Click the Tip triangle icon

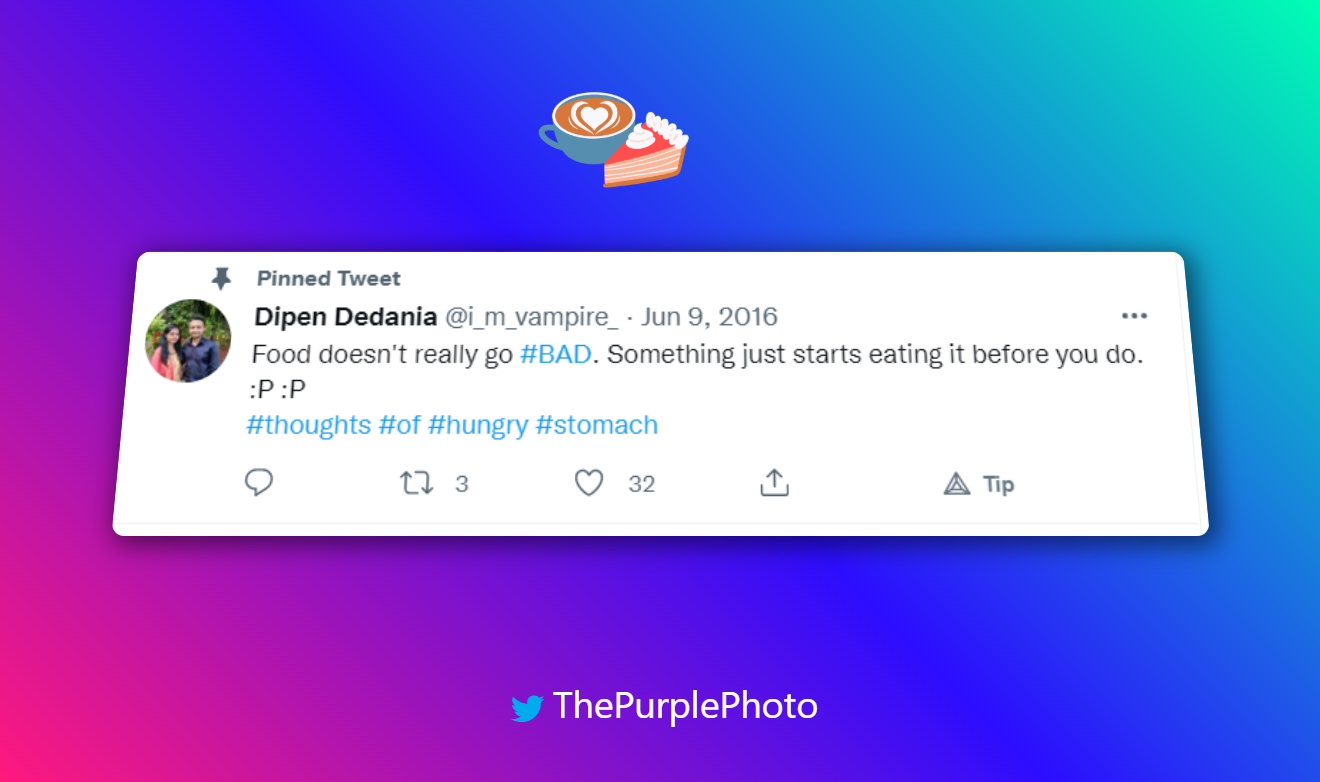[957, 483]
